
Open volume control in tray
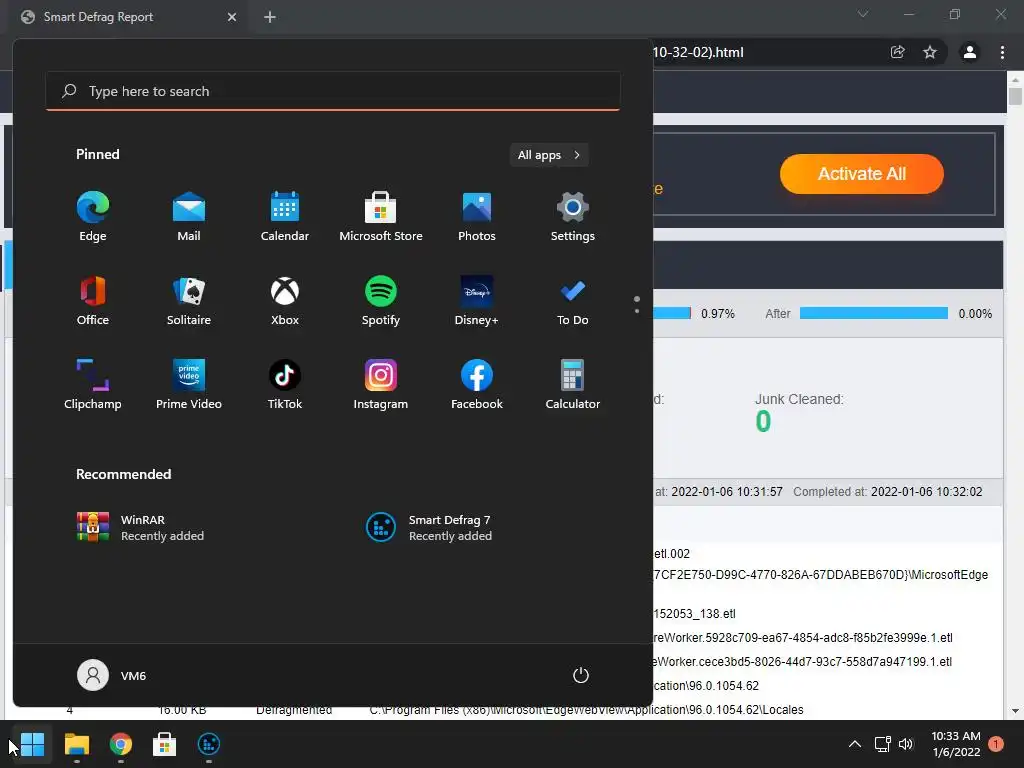(906, 744)
